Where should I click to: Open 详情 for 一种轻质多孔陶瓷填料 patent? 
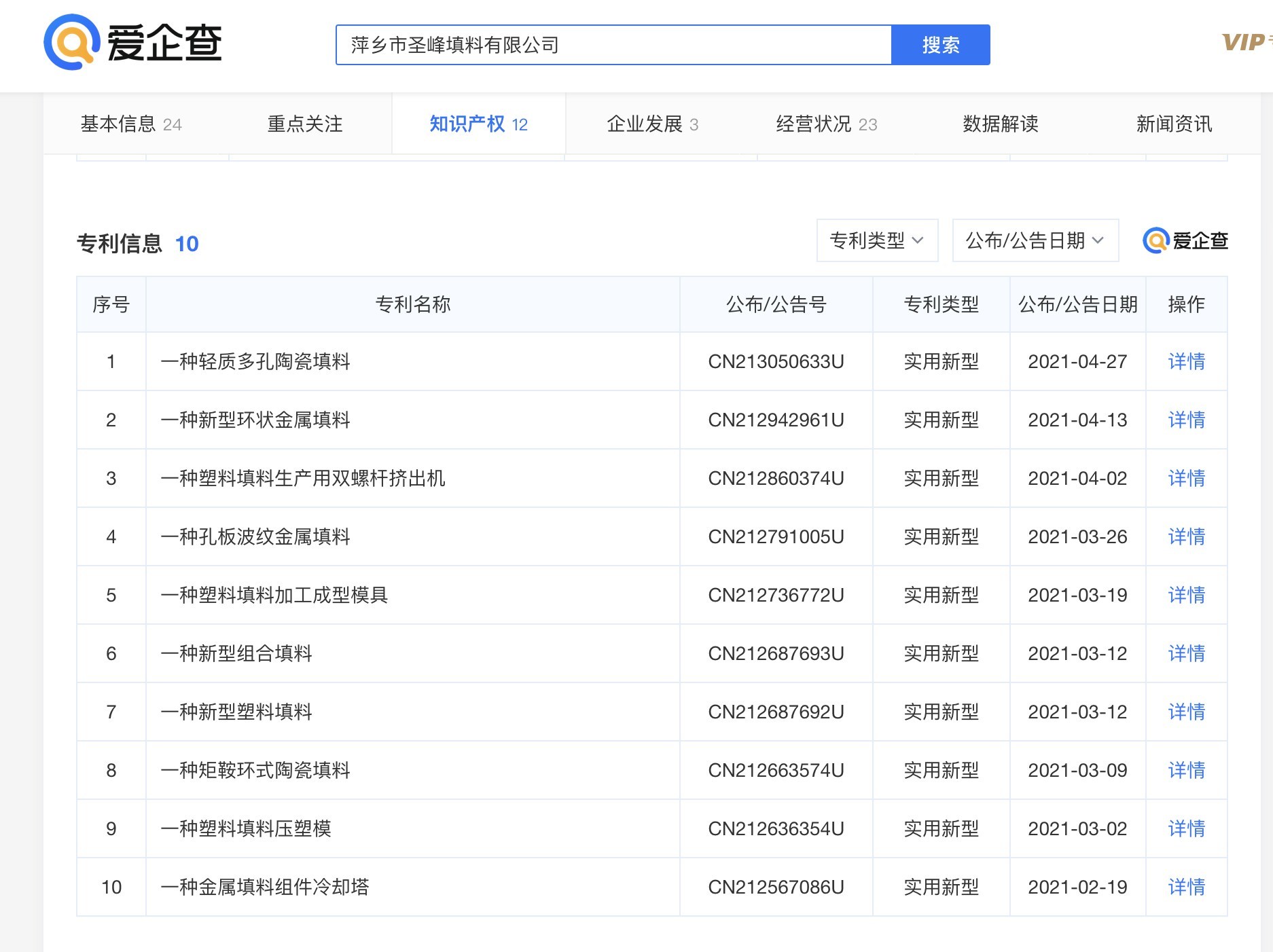pyautogui.click(x=1186, y=361)
